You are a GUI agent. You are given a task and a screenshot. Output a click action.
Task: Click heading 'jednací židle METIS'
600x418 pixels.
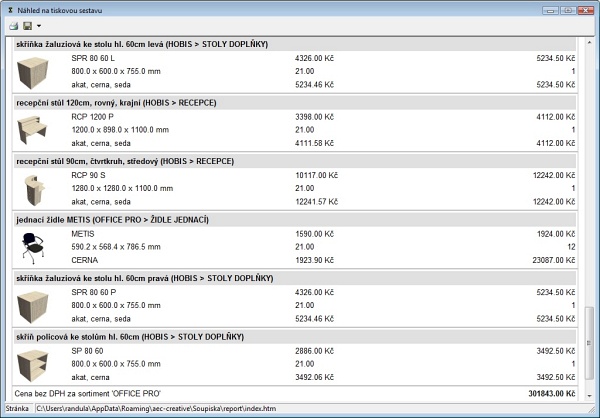(53, 220)
